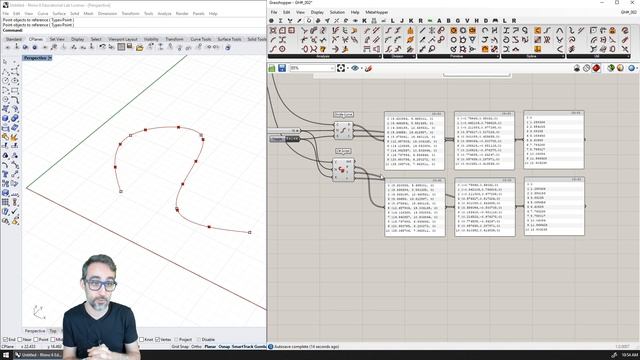The image size is (640, 360).
Task: Select the Circle tool in Rhino sidebar
Action: (6, 81)
